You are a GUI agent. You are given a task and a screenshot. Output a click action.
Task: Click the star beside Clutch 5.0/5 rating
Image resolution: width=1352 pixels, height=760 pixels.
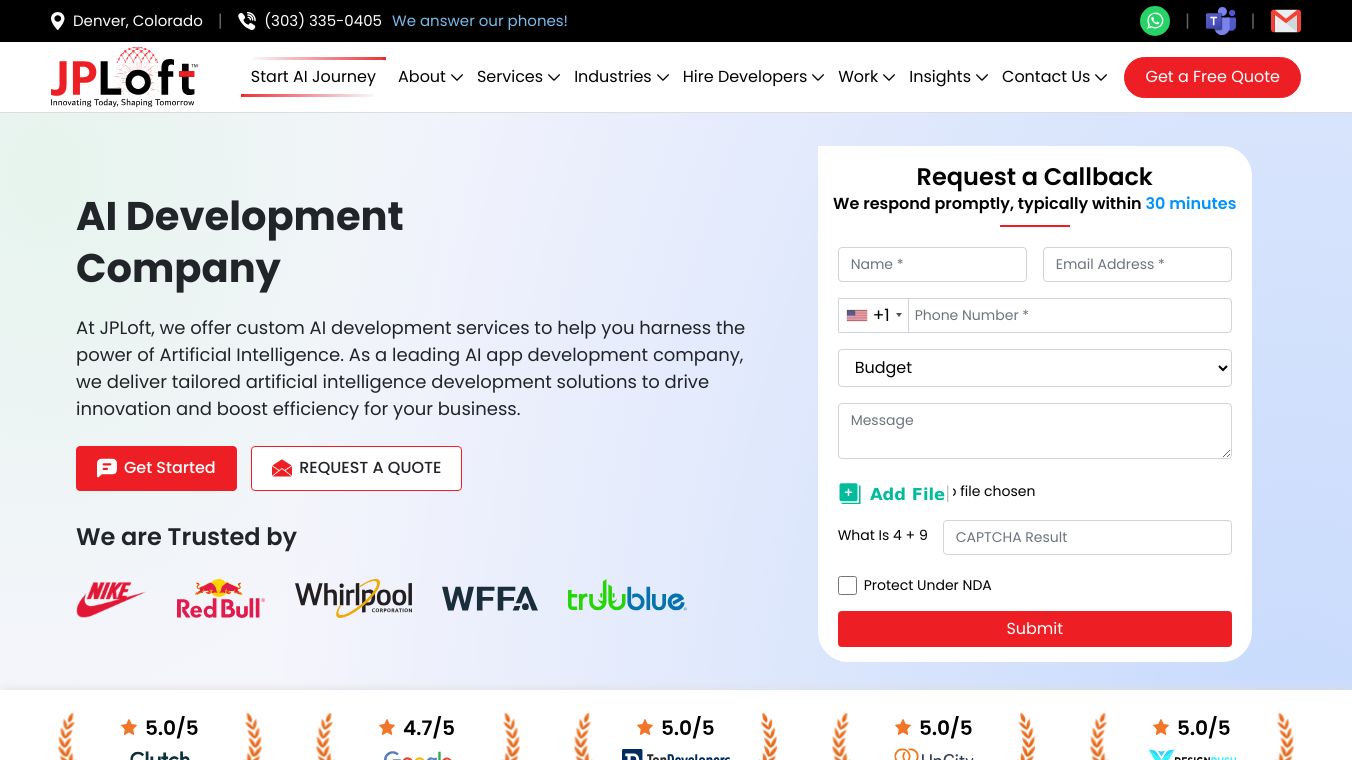coord(129,727)
